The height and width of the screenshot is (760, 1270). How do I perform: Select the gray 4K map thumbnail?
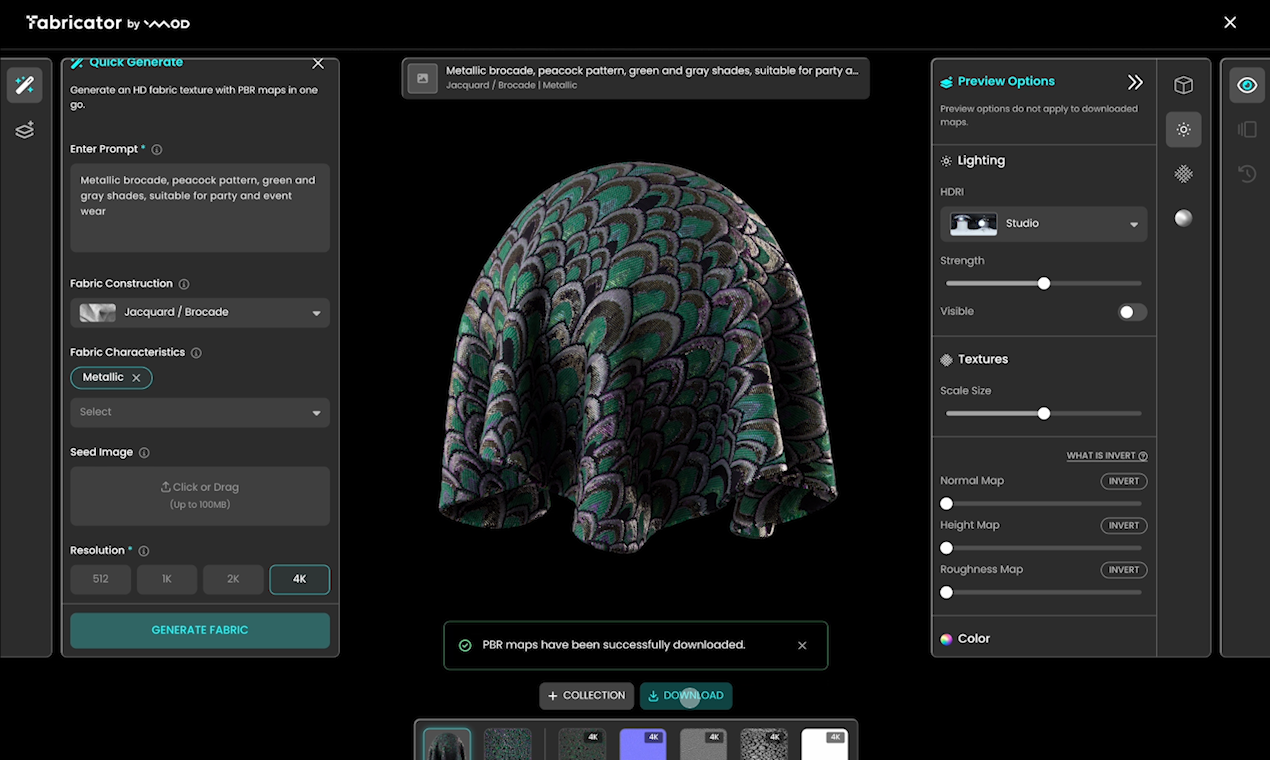pyautogui.click(x=703, y=744)
